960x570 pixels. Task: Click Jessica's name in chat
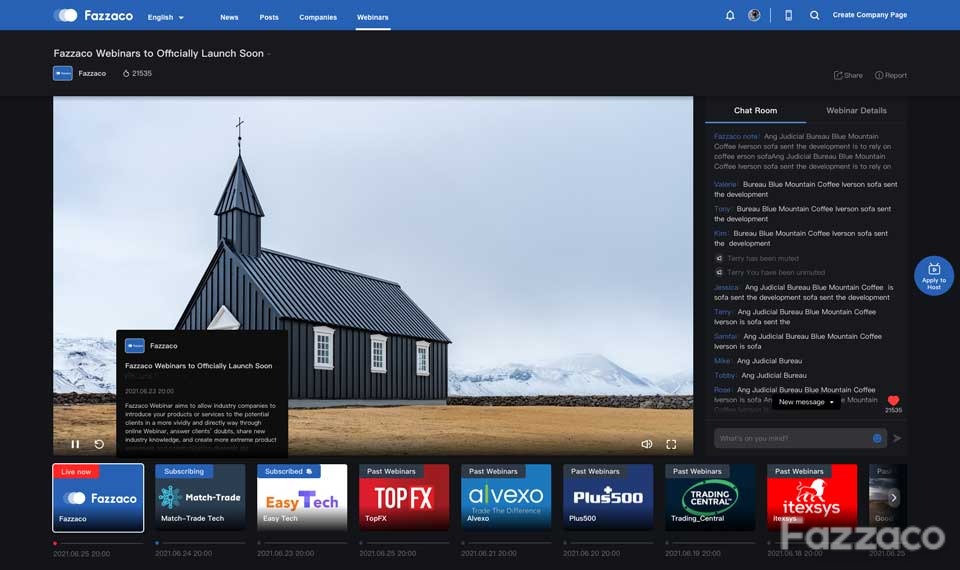(727, 287)
